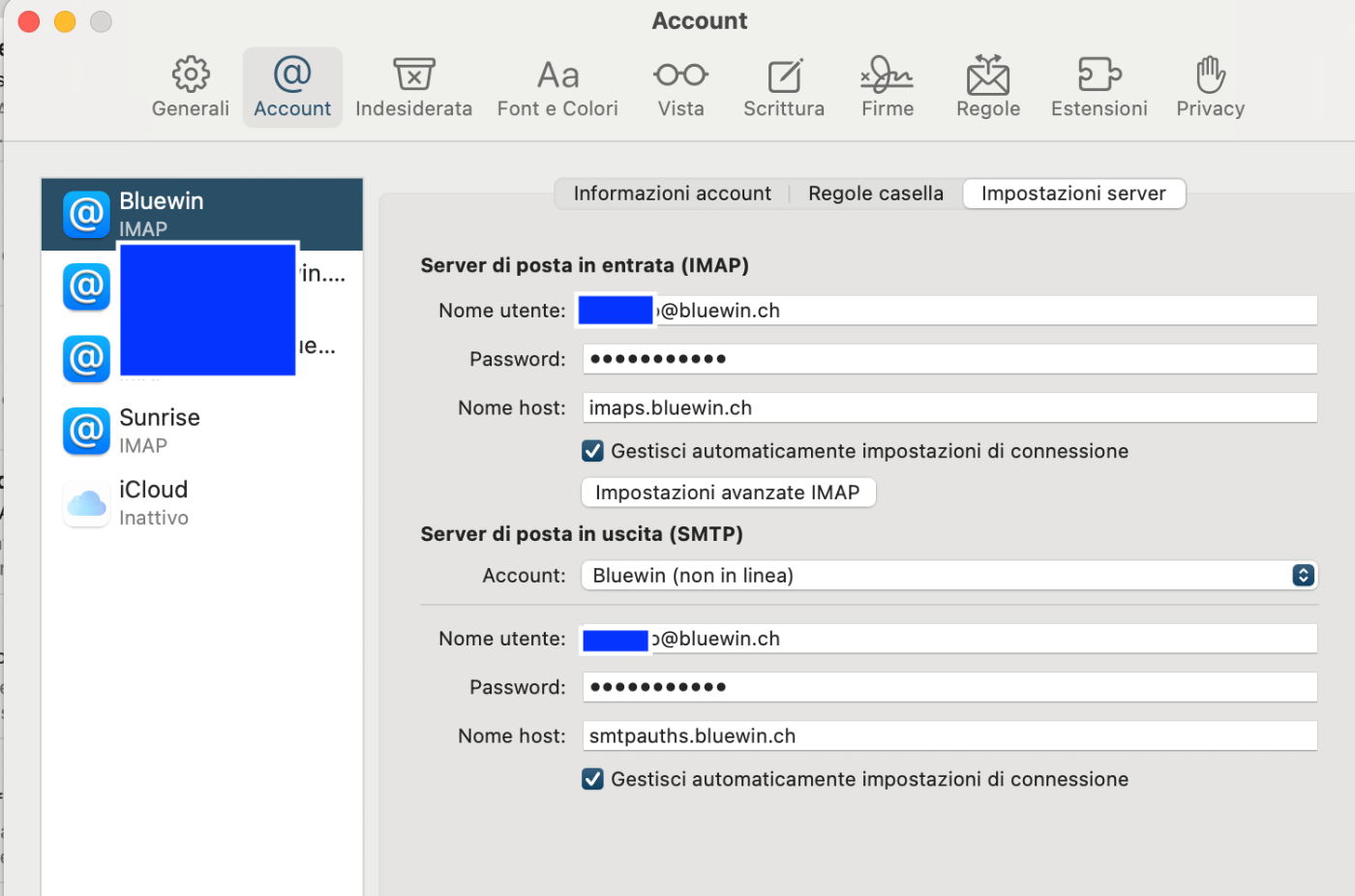The width and height of the screenshot is (1355, 896).
Task: Click the IMAP Password field
Action: pos(949,359)
